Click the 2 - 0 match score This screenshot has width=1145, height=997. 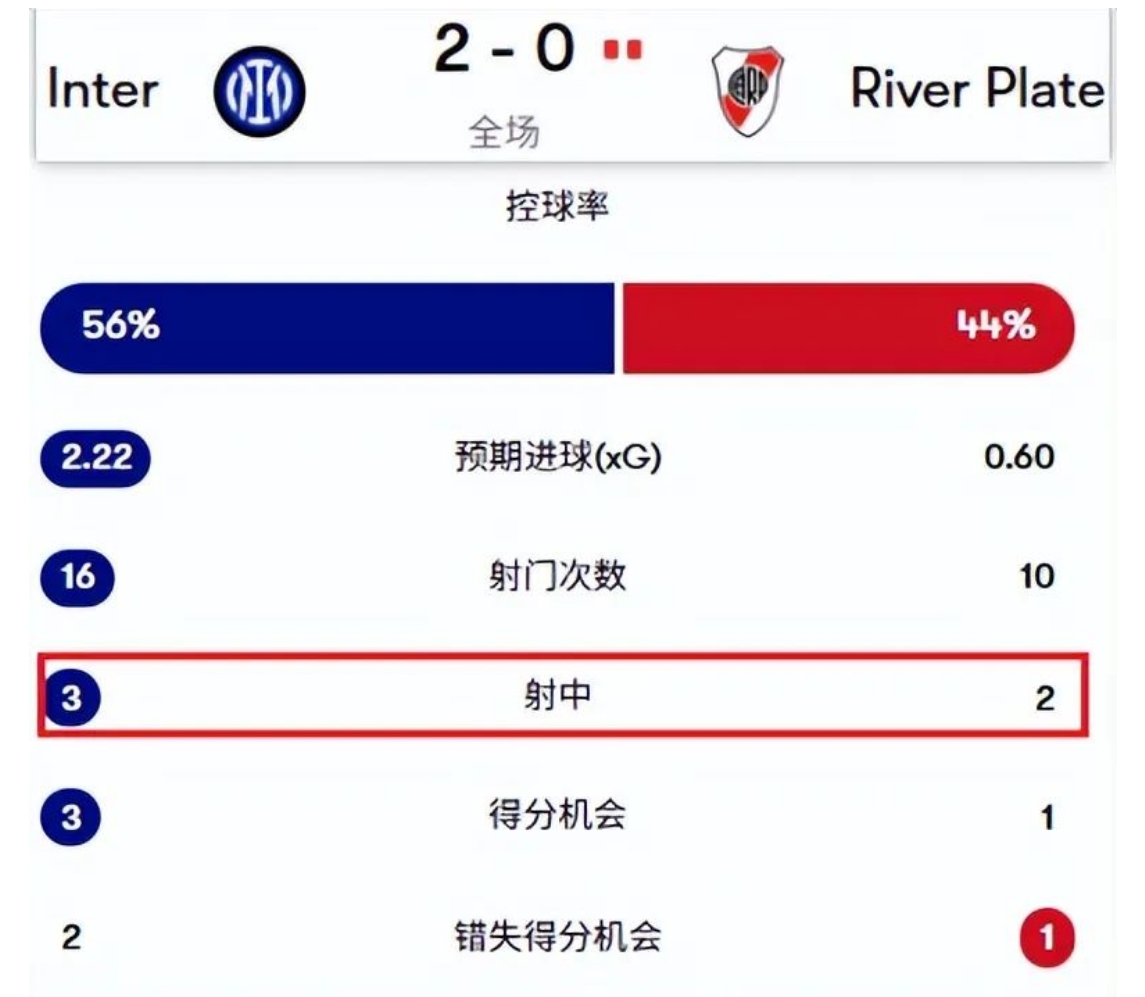[505, 49]
